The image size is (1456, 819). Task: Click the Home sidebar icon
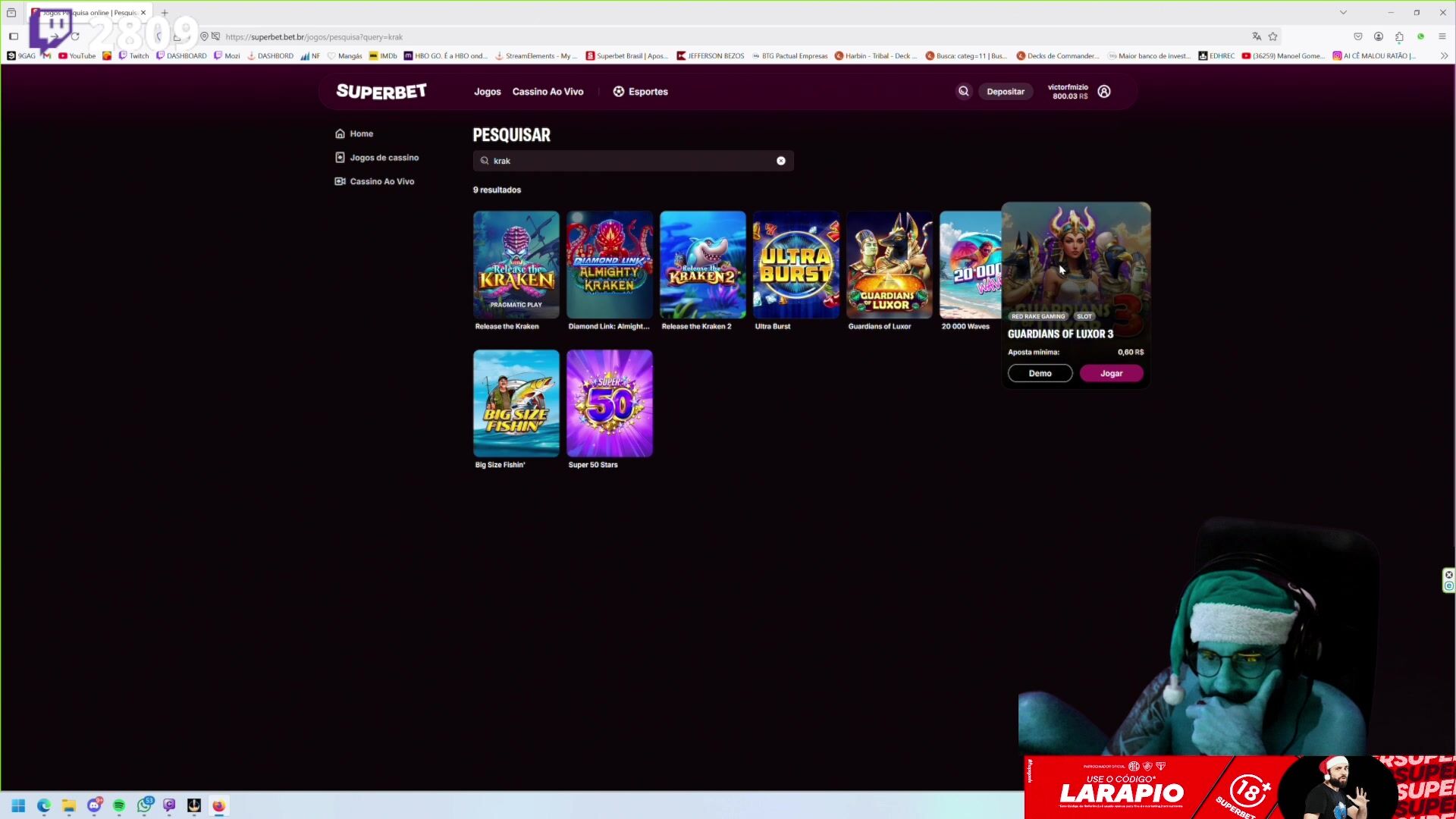click(340, 133)
